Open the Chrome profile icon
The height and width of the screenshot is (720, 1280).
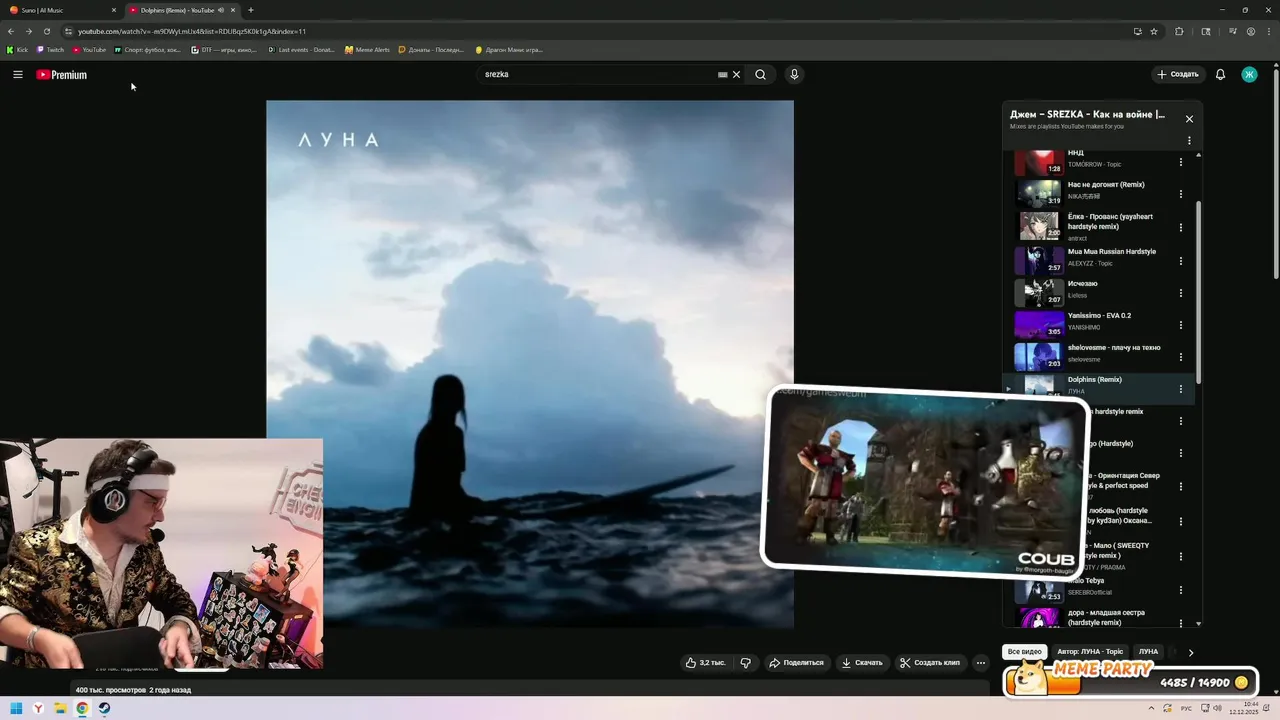1251,31
